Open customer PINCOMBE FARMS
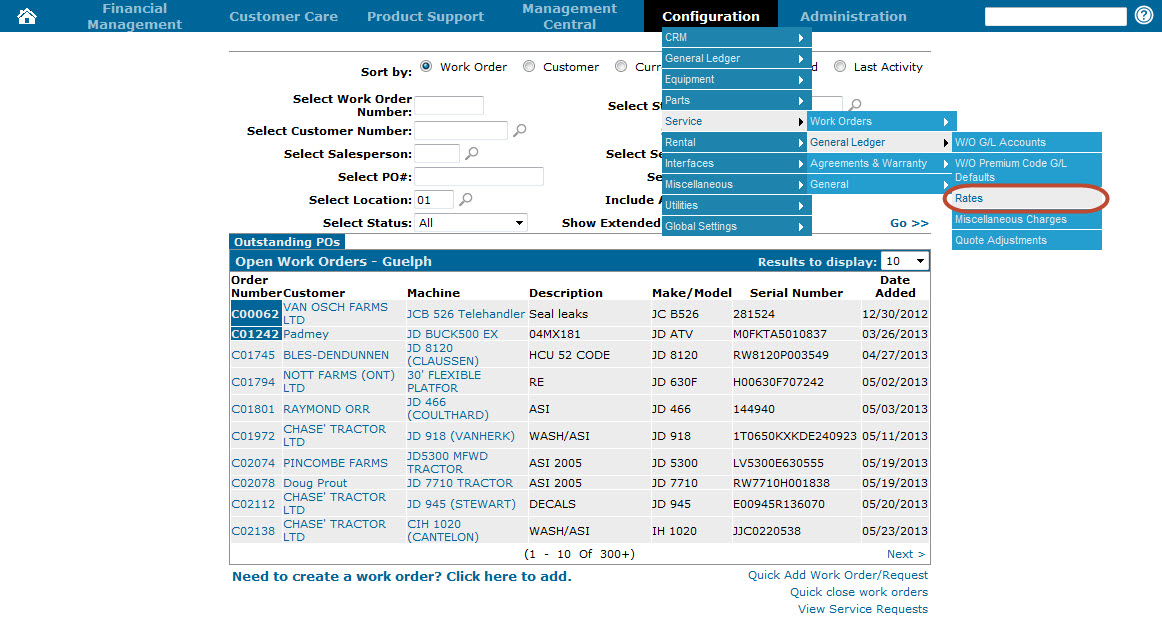 coord(335,463)
